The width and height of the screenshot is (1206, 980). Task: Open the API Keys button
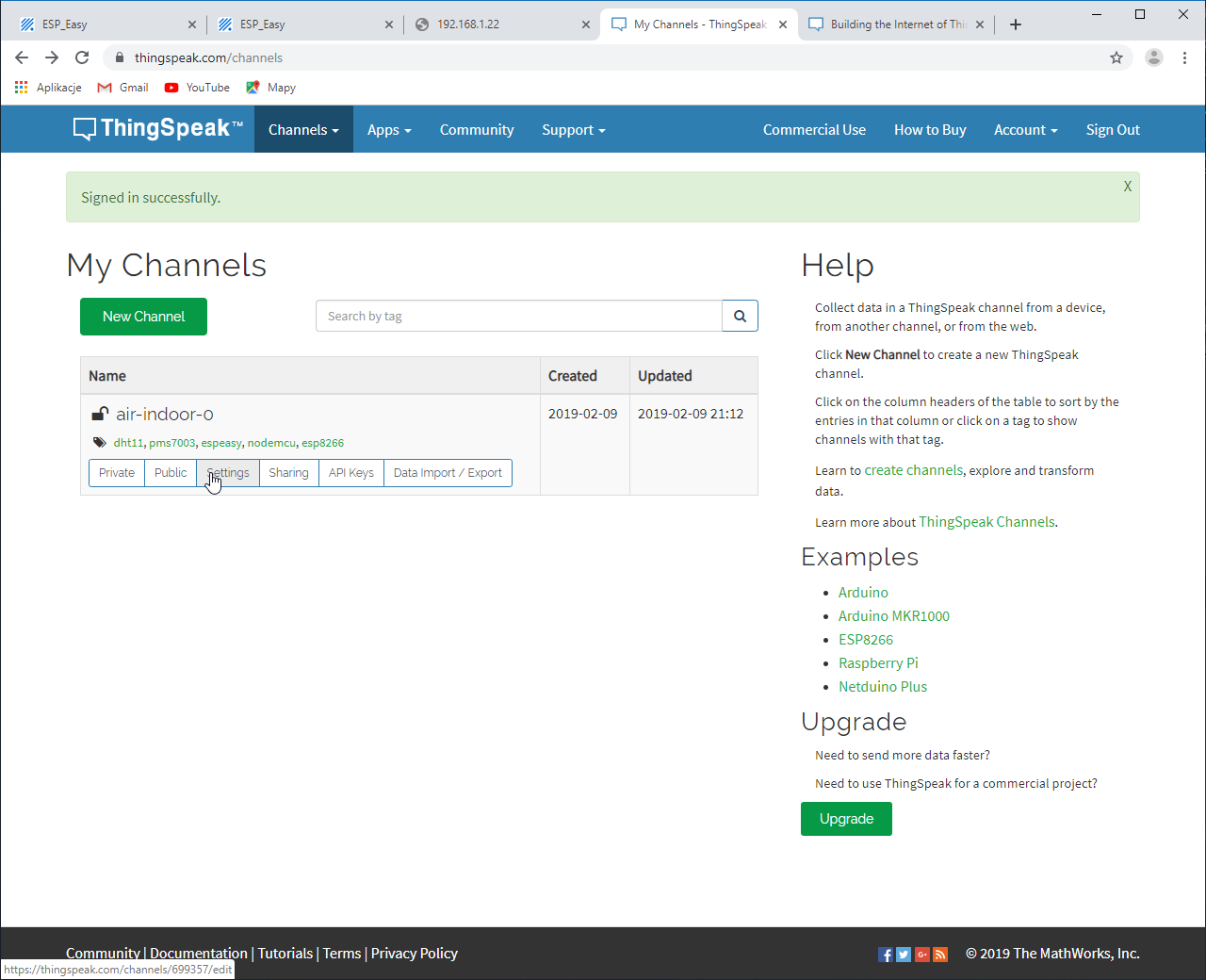[351, 473]
